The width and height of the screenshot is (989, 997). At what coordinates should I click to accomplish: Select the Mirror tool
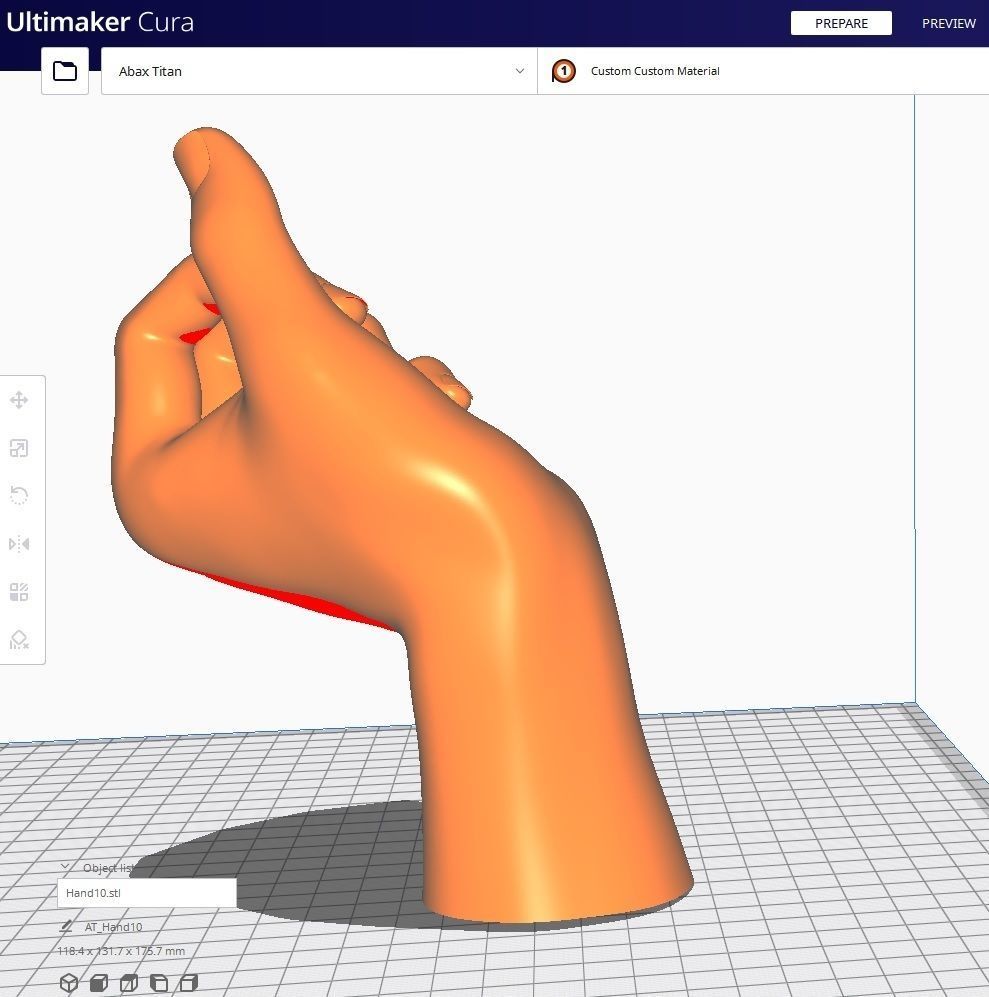click(19, 544)
